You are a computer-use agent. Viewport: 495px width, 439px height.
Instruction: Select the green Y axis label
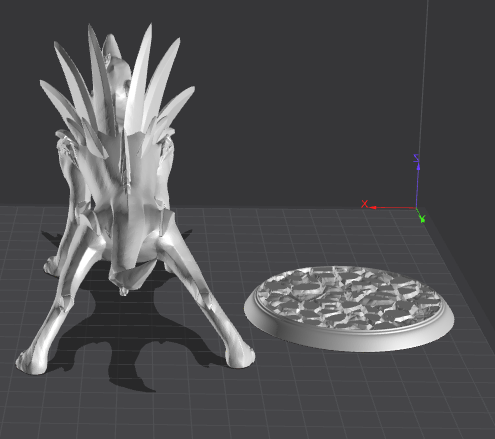point(423,219)
